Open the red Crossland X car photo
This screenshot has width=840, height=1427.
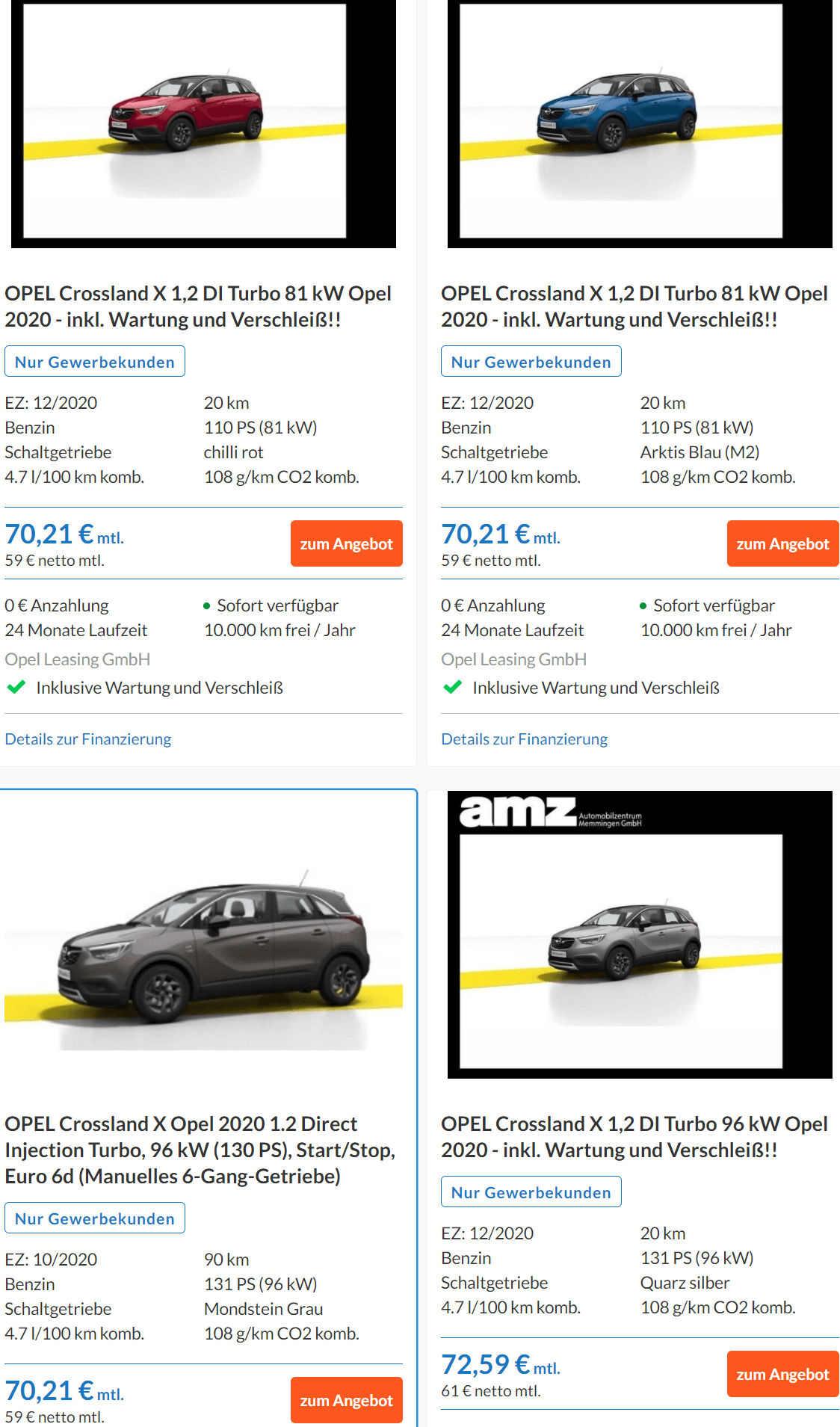click(203, 124)
